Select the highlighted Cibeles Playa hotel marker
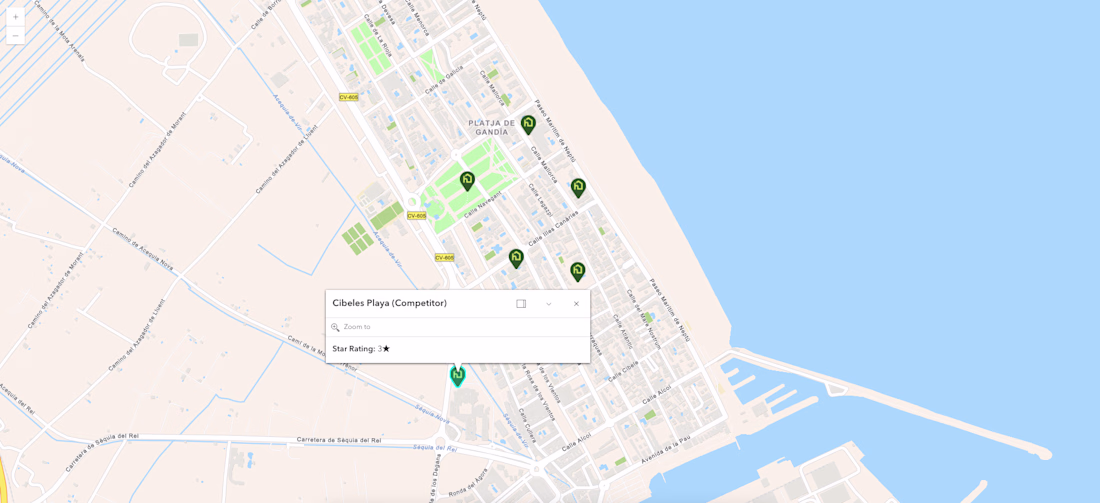The width and height of the screenshot is (1100, 503). pyautogui.click(x=457, y=376)
